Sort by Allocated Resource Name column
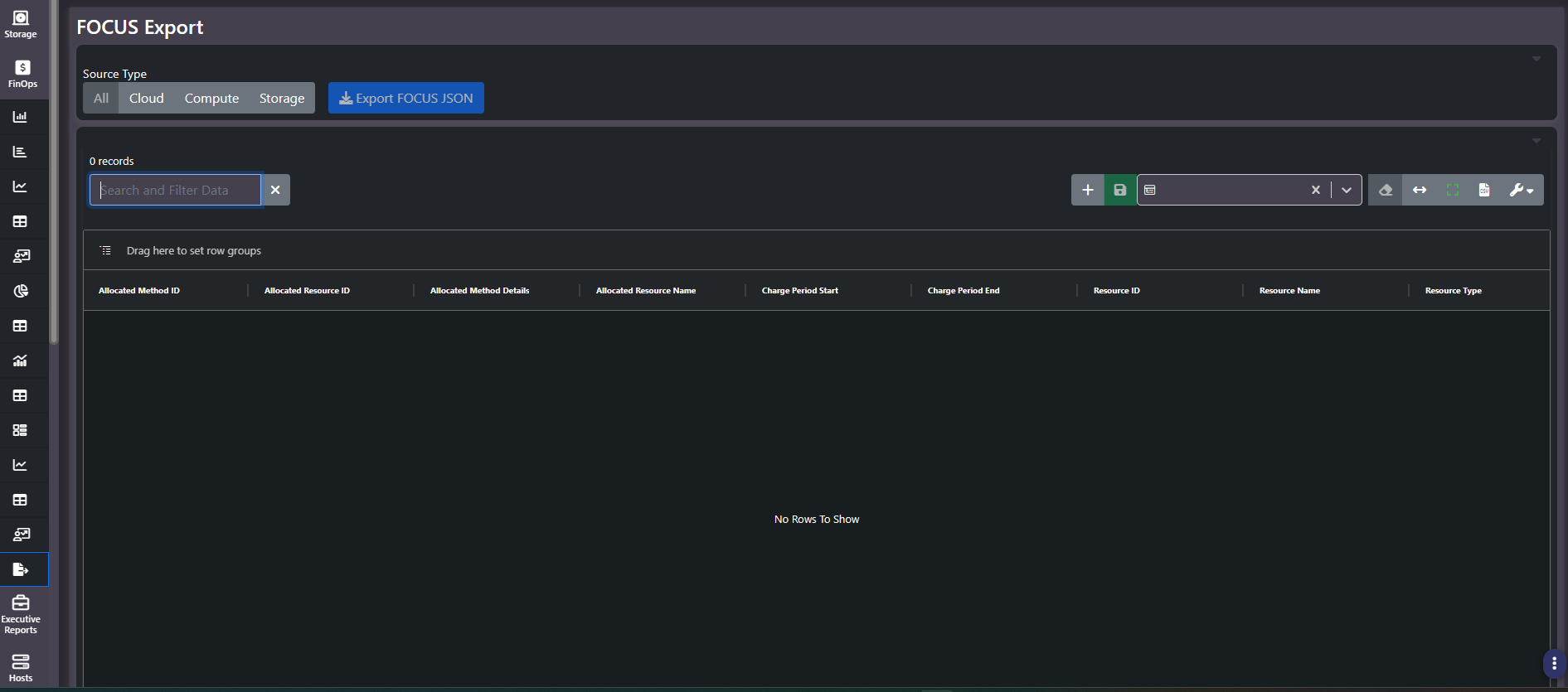This screenshot has width=1568, height=692. 646,291
